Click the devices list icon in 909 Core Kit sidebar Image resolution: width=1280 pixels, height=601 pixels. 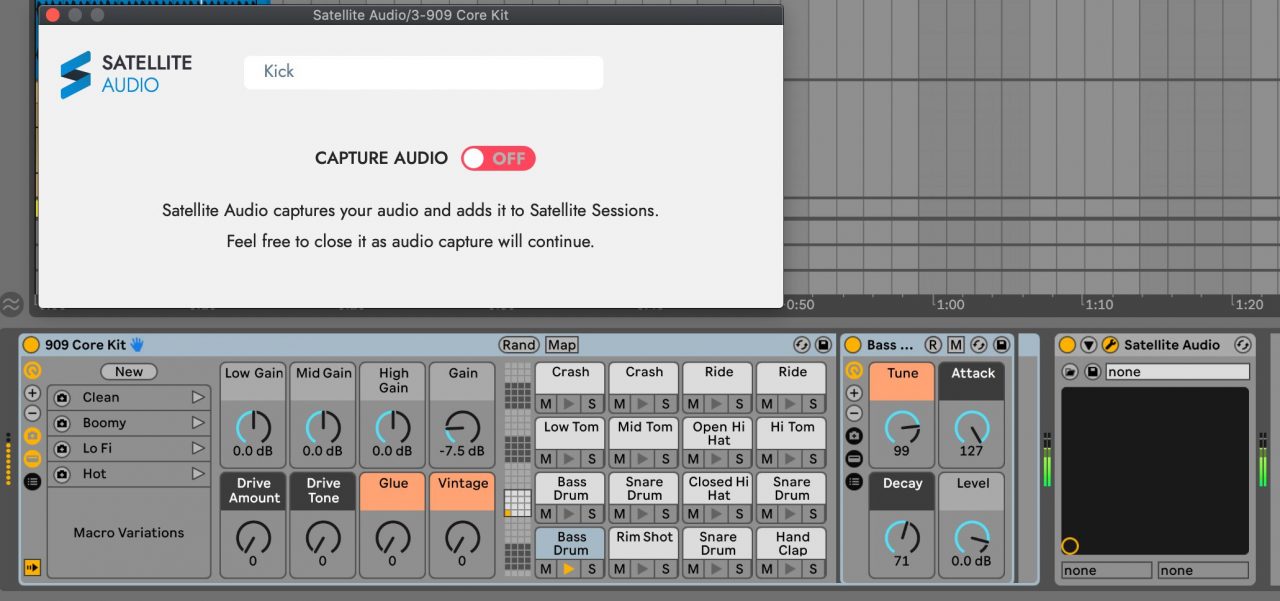[x=32, y=481]
